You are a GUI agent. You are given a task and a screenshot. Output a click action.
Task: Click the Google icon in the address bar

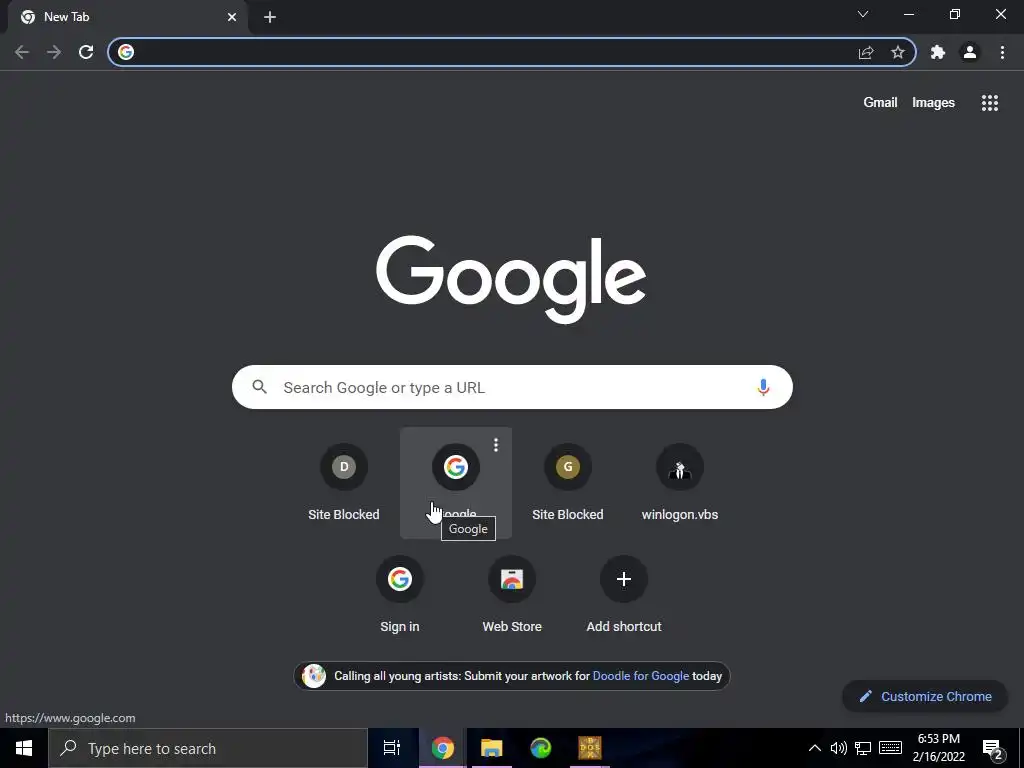click(126, 52)
